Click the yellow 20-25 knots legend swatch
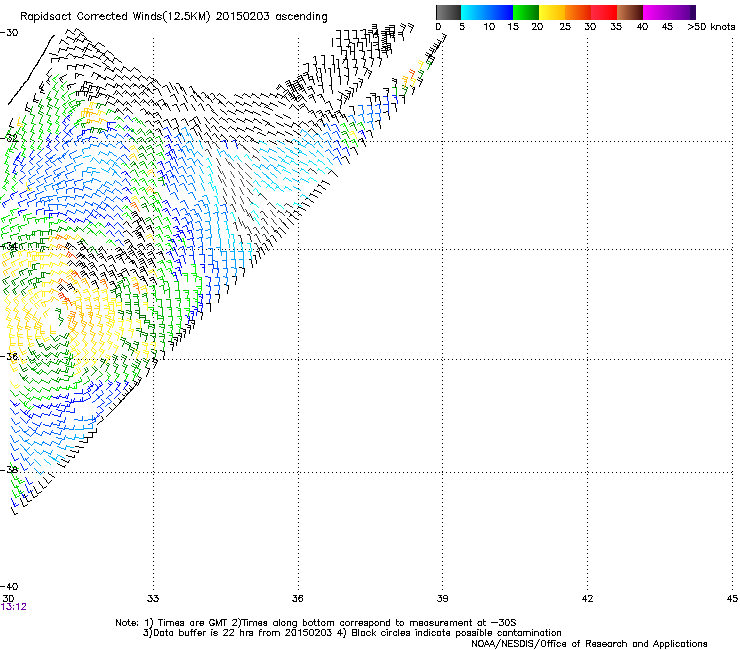 (x=552, y=12)
